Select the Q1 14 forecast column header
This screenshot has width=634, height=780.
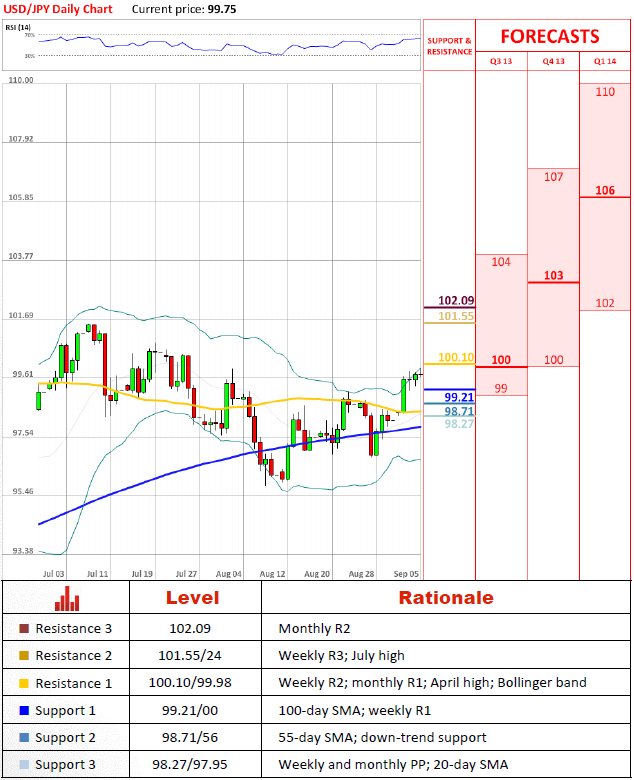(x=605, y=61)
